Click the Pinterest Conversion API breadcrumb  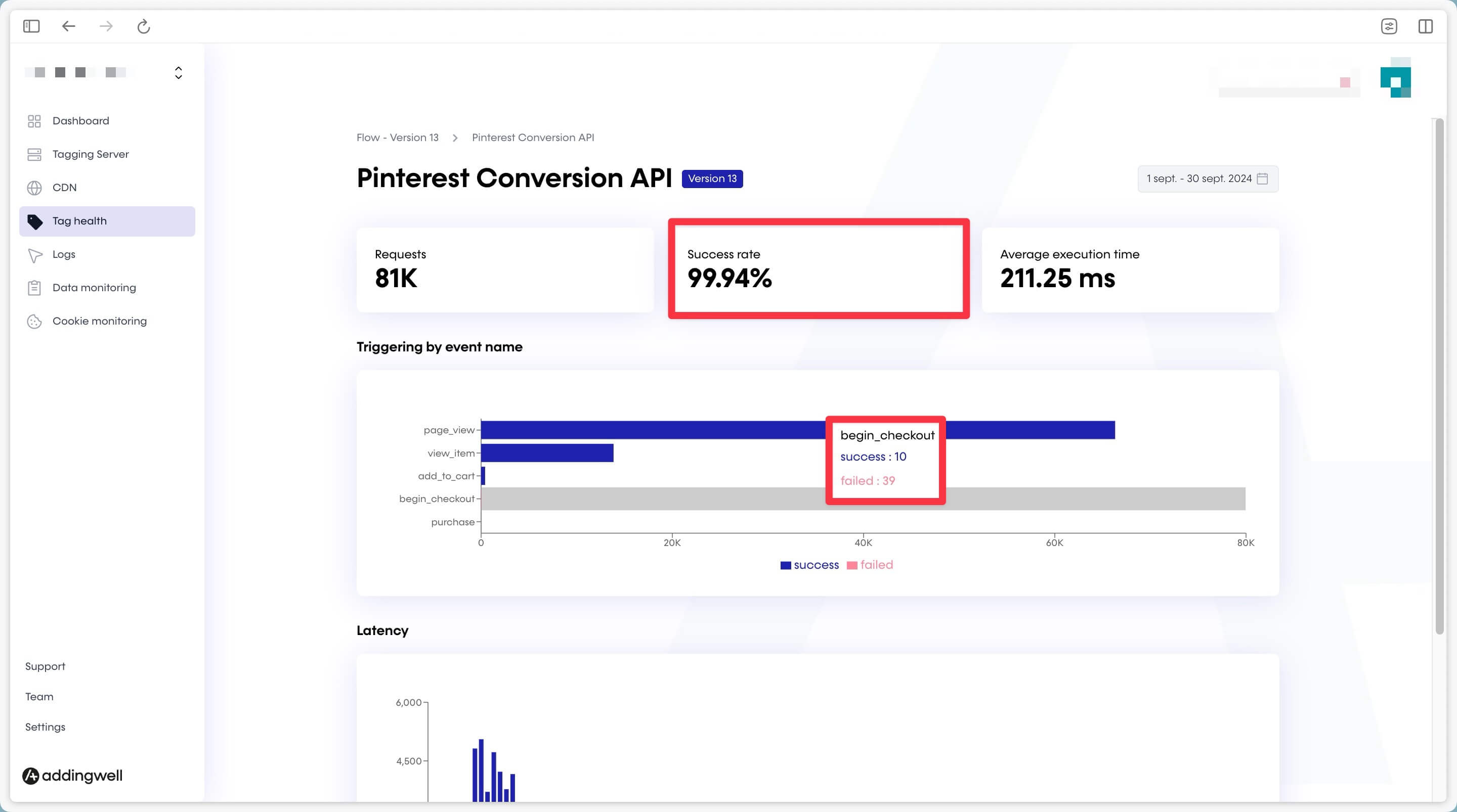coord(533,137)
